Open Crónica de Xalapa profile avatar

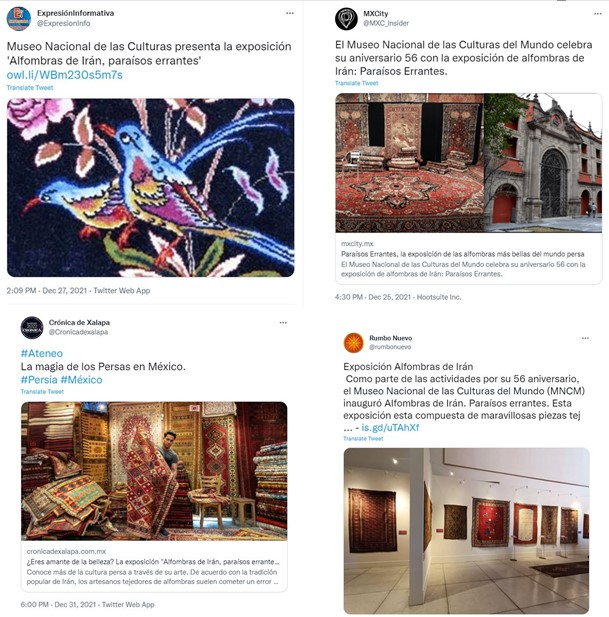32,327
